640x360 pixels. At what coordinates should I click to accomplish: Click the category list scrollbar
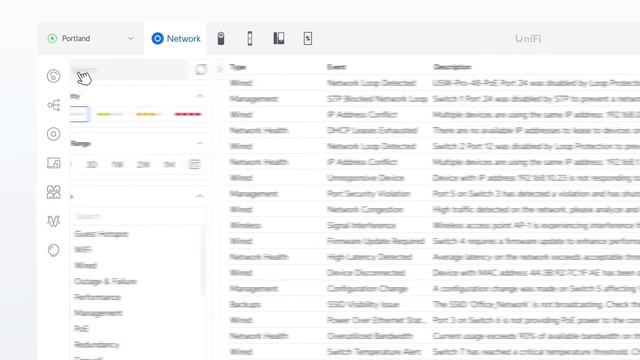203,261
